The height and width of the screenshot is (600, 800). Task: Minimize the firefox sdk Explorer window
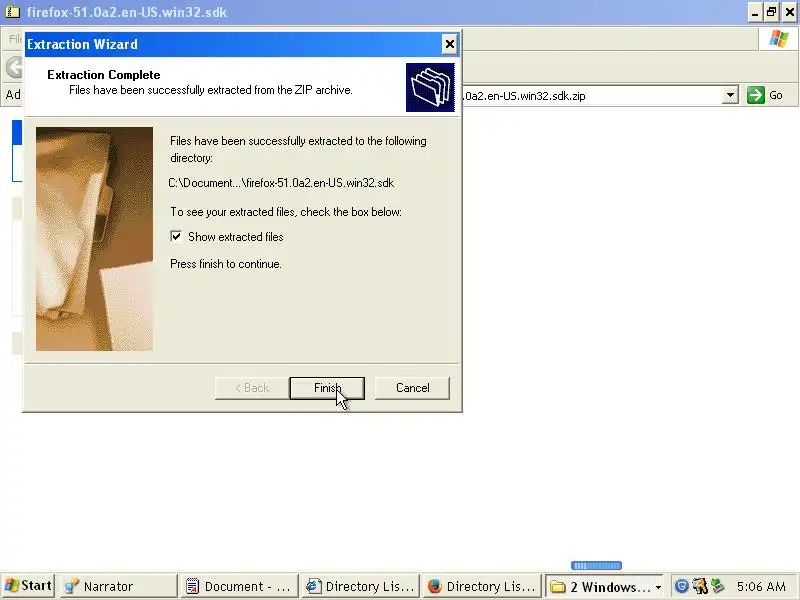click(x=755, y=12)
